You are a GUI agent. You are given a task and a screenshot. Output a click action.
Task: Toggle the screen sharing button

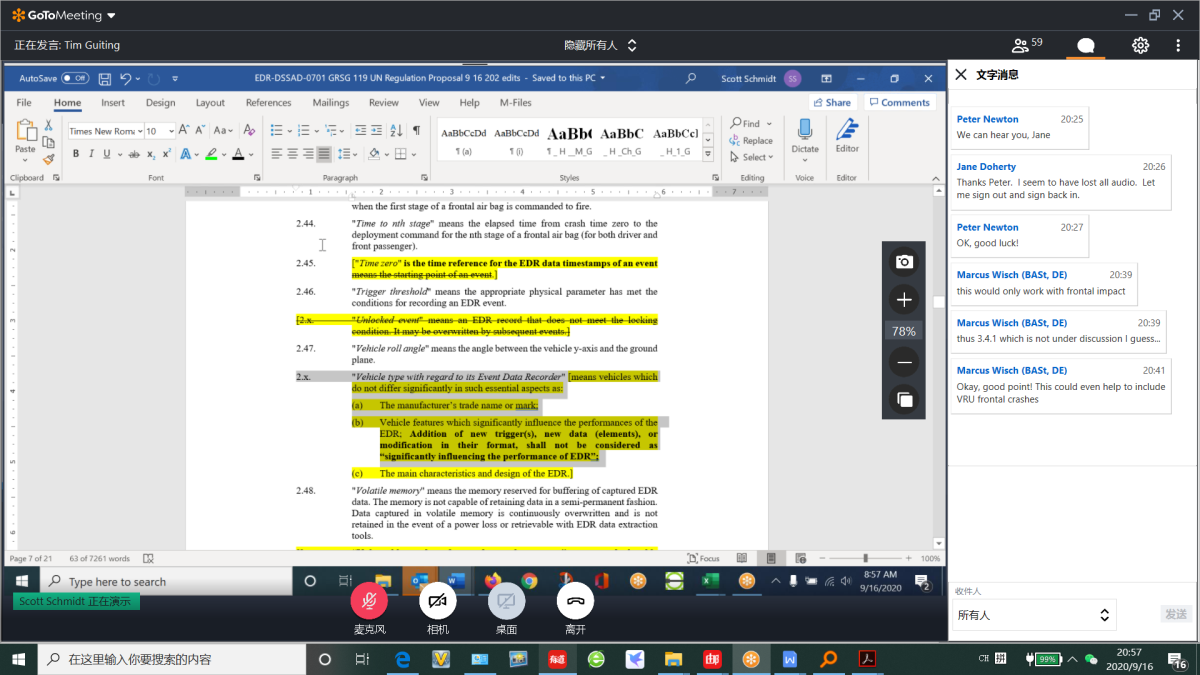point(506,601)
